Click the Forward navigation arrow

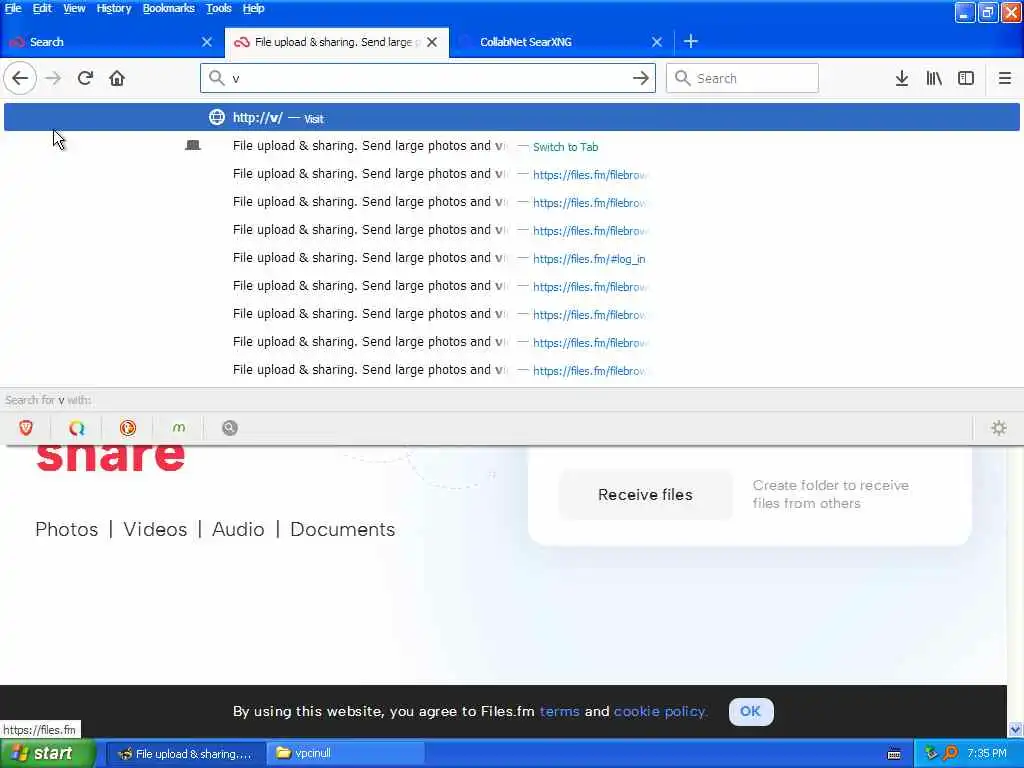coord(53,78)
